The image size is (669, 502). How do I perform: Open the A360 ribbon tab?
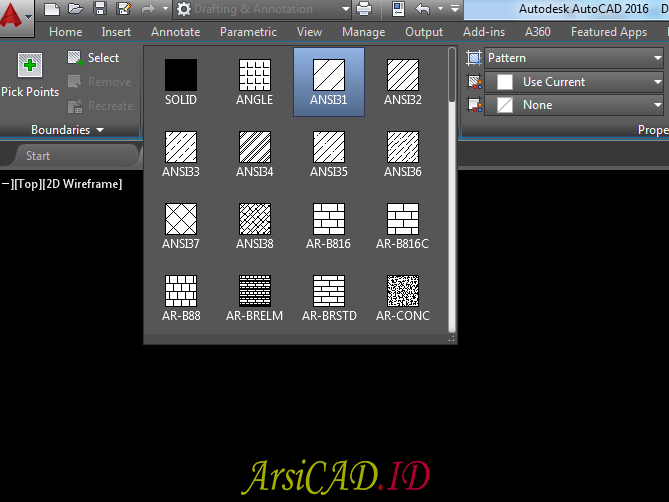[x=538, y=32]
